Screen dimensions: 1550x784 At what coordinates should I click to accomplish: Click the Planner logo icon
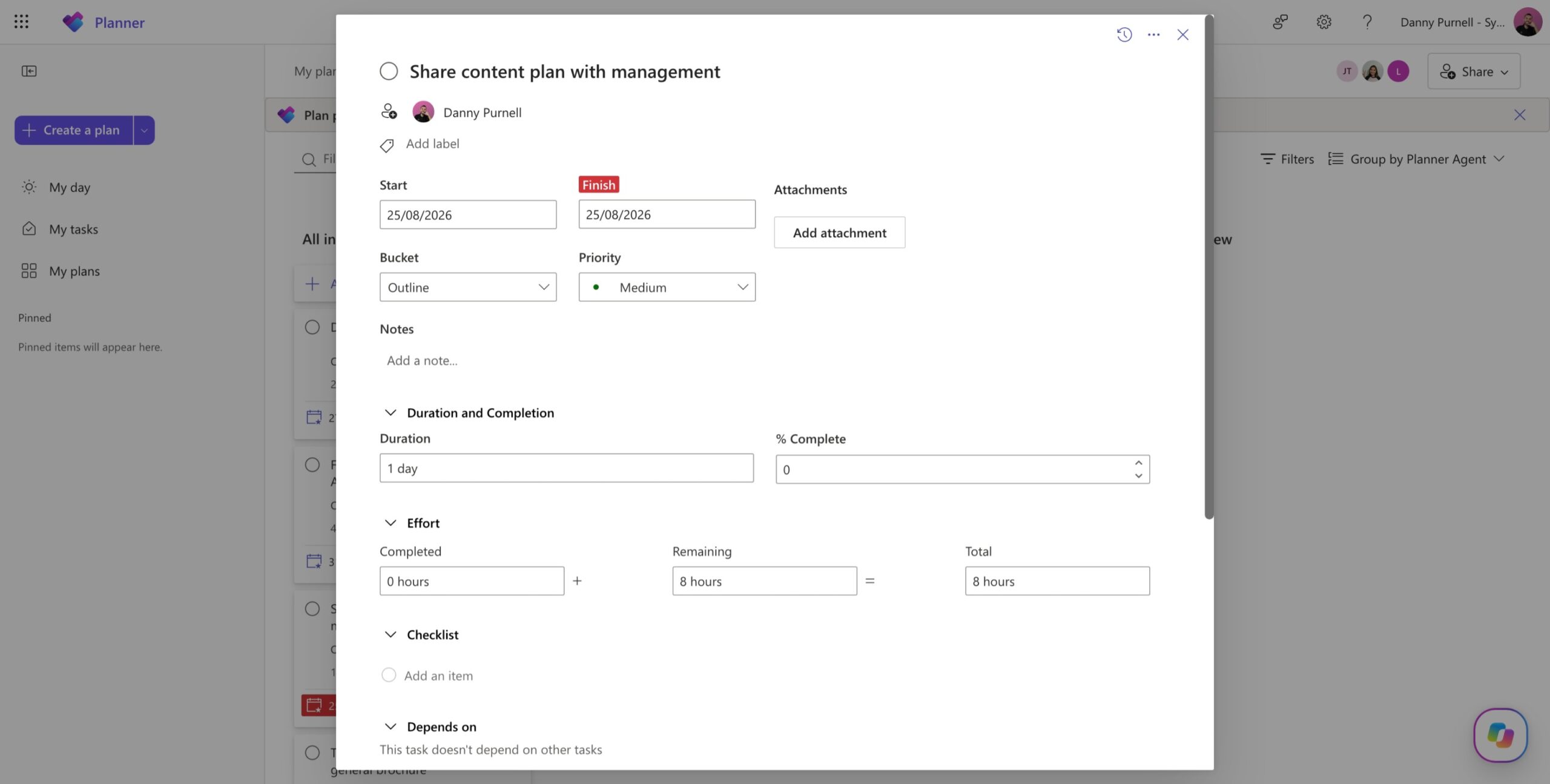coord(73,22)
